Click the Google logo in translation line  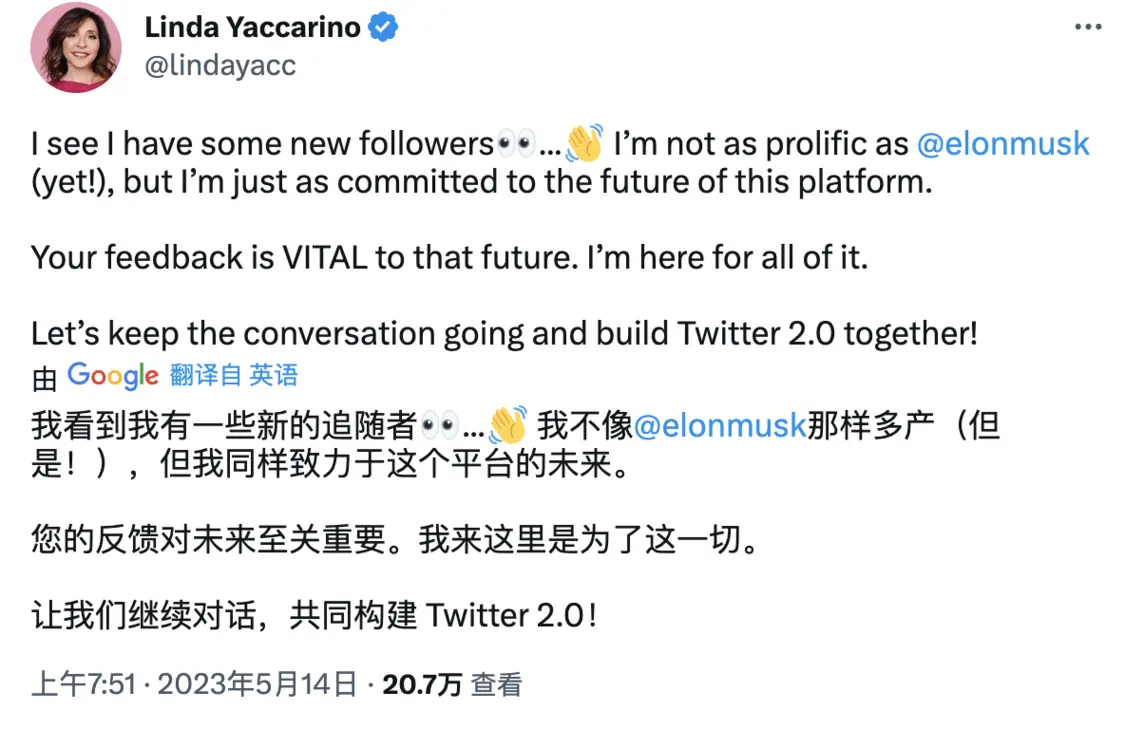112,375
